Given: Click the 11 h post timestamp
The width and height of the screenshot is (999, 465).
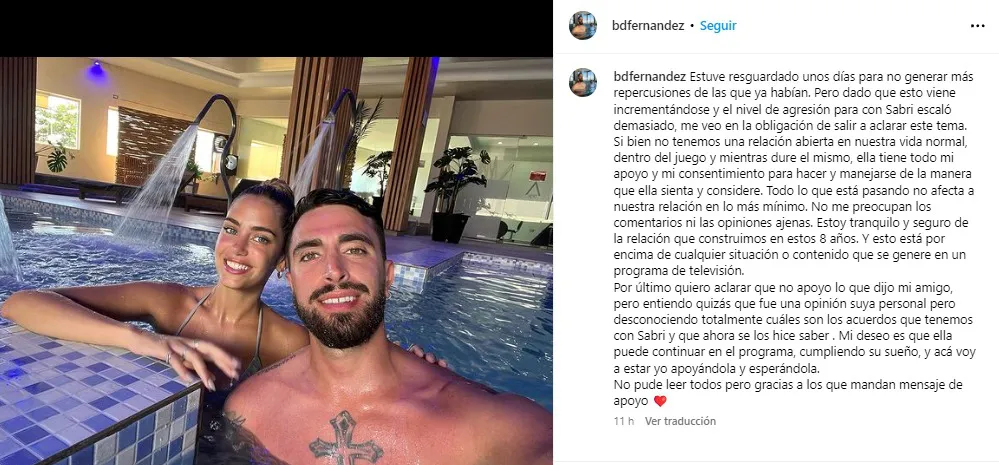Looking at the screenshot, I should pyautogui.click(x=623, y=421).
